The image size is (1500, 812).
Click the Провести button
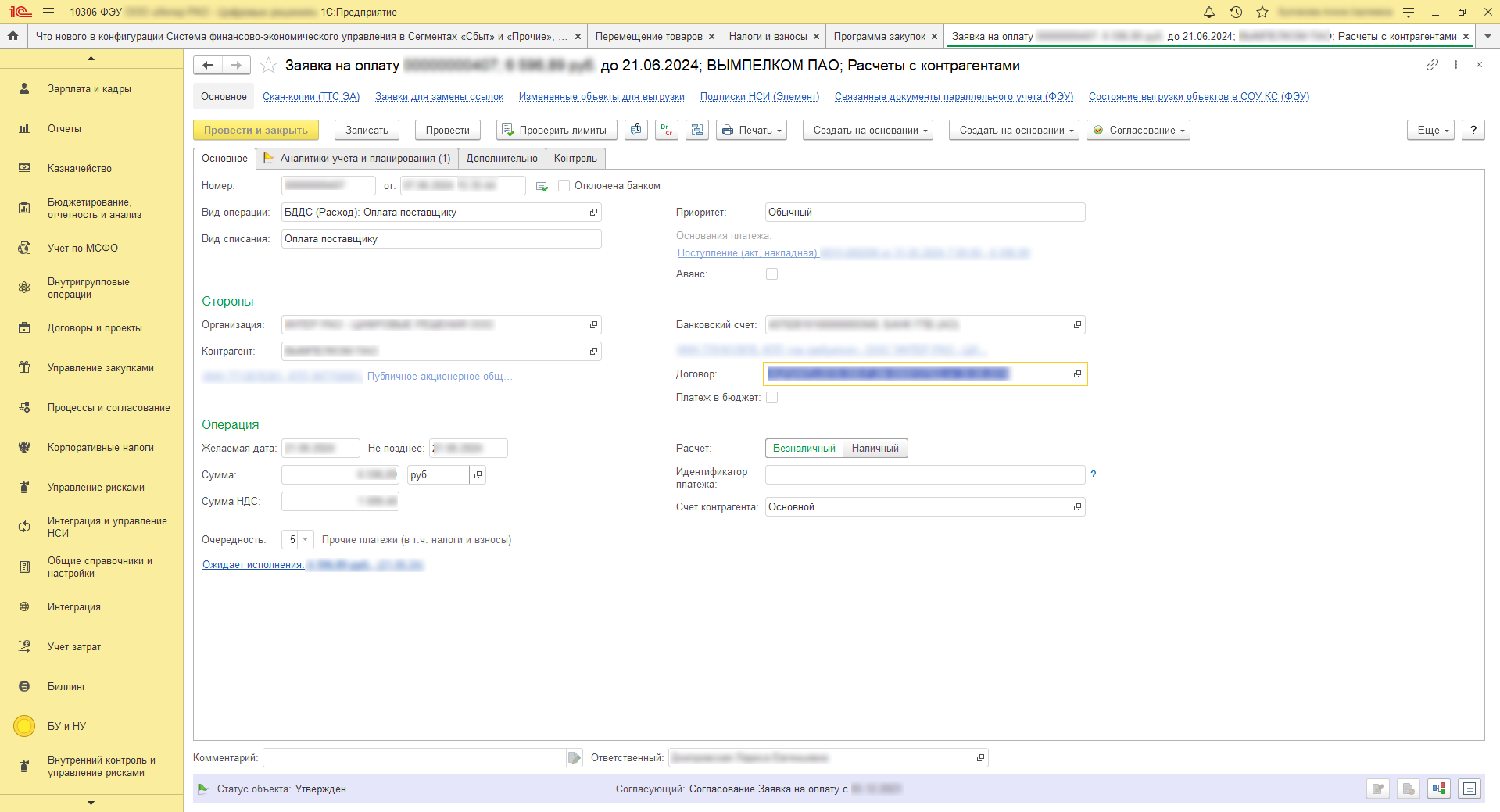click(448, 130)
